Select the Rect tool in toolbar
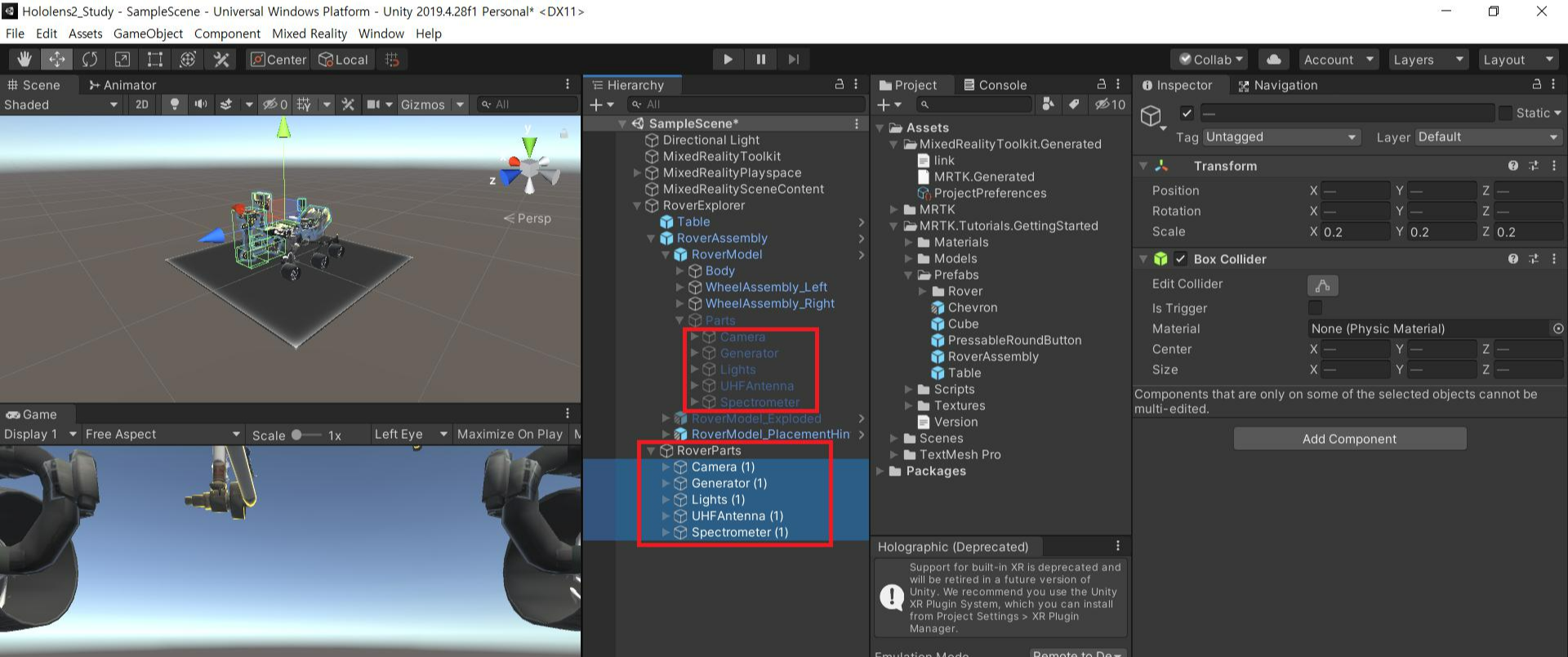The height and width of the screenshot is (657, 1568). pos(155,60)
